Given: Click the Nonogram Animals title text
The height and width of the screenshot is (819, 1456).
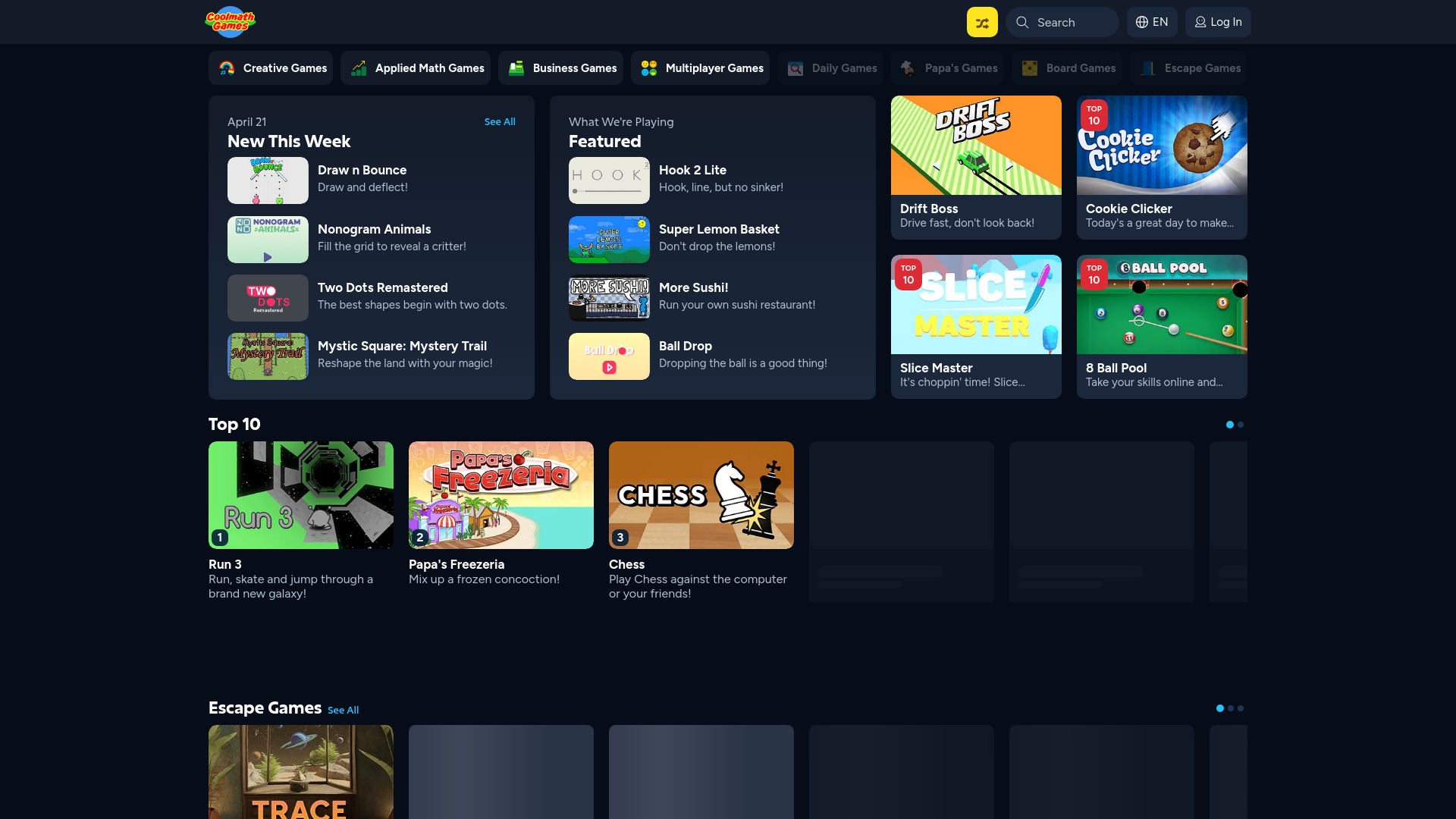Looking at the screenshot, I should pos(374,229).
